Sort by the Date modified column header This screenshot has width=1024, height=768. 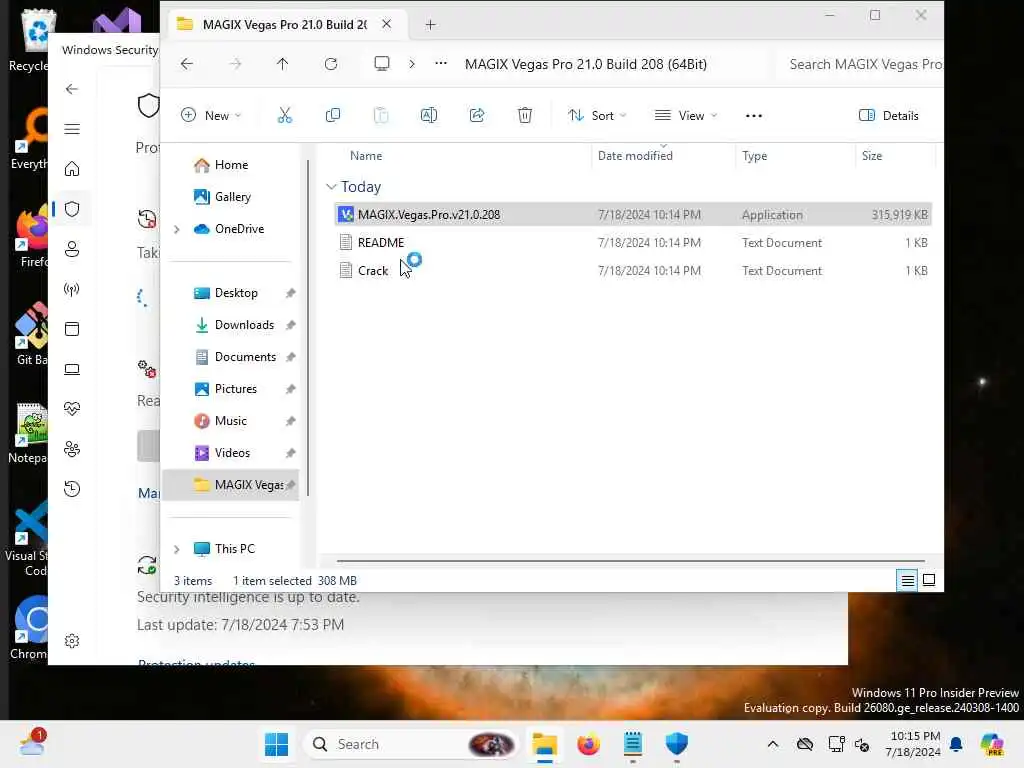(x=635, y=156)
